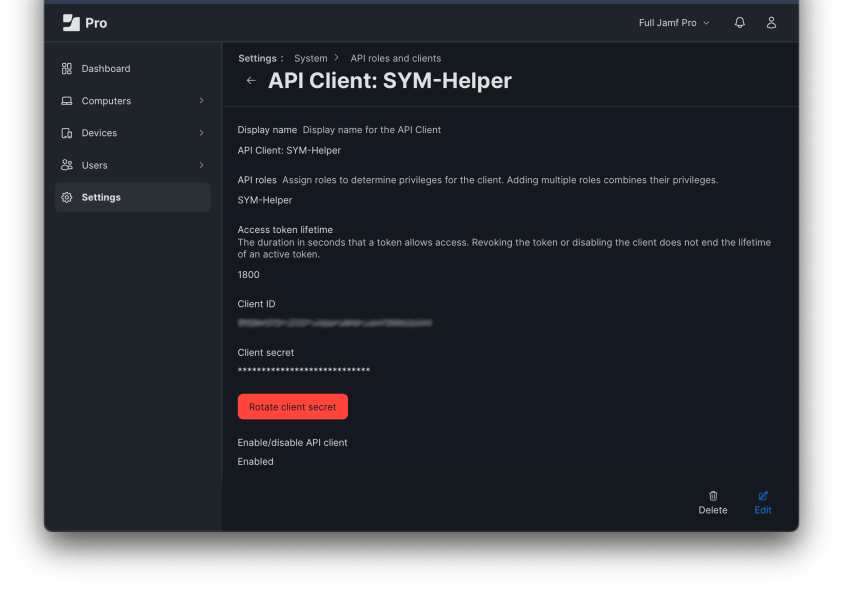Image resolution: width=843 pixels, height=590 pixels.
Task: Expand the Devices chevron
Action: click(202, 133)
